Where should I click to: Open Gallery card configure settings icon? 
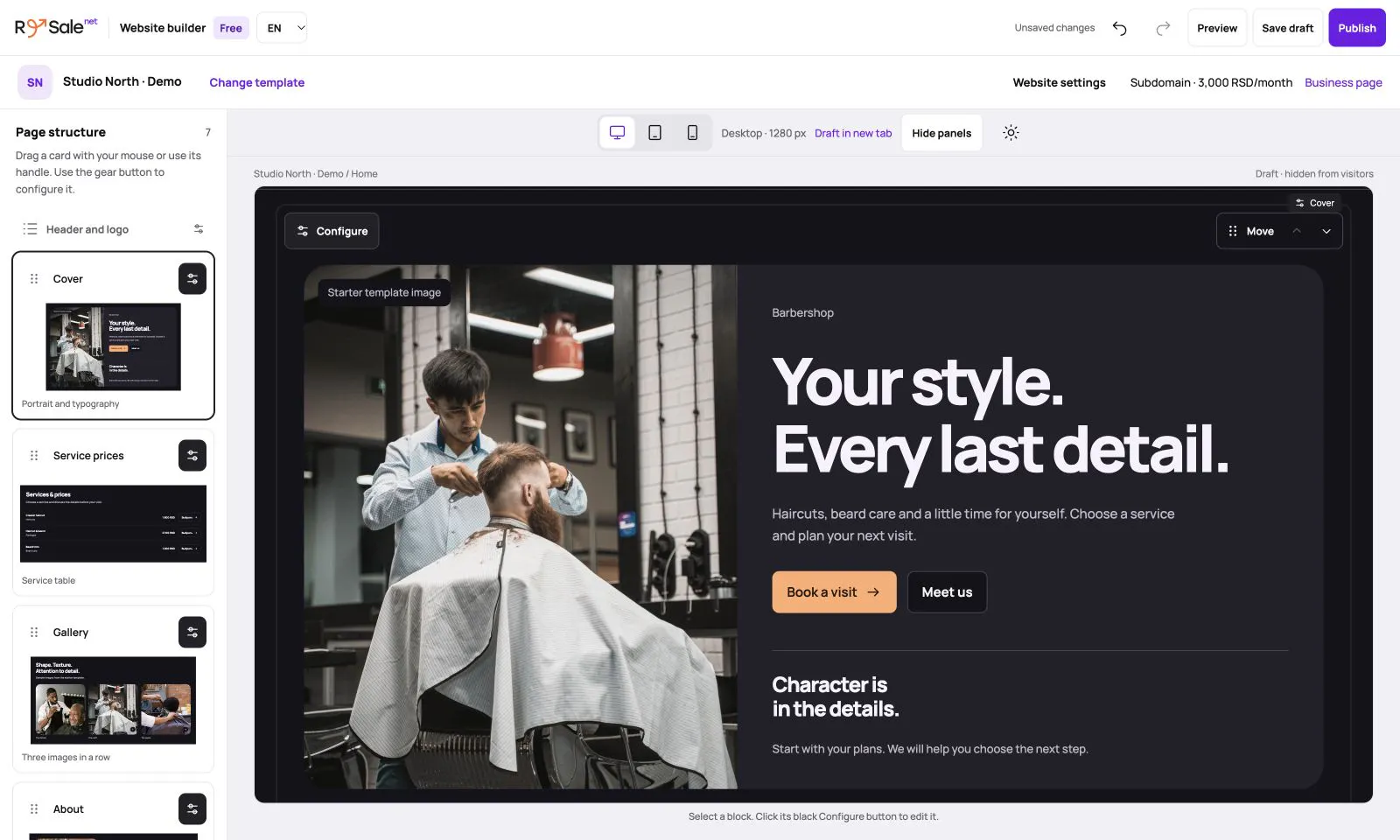click(192, 633)
